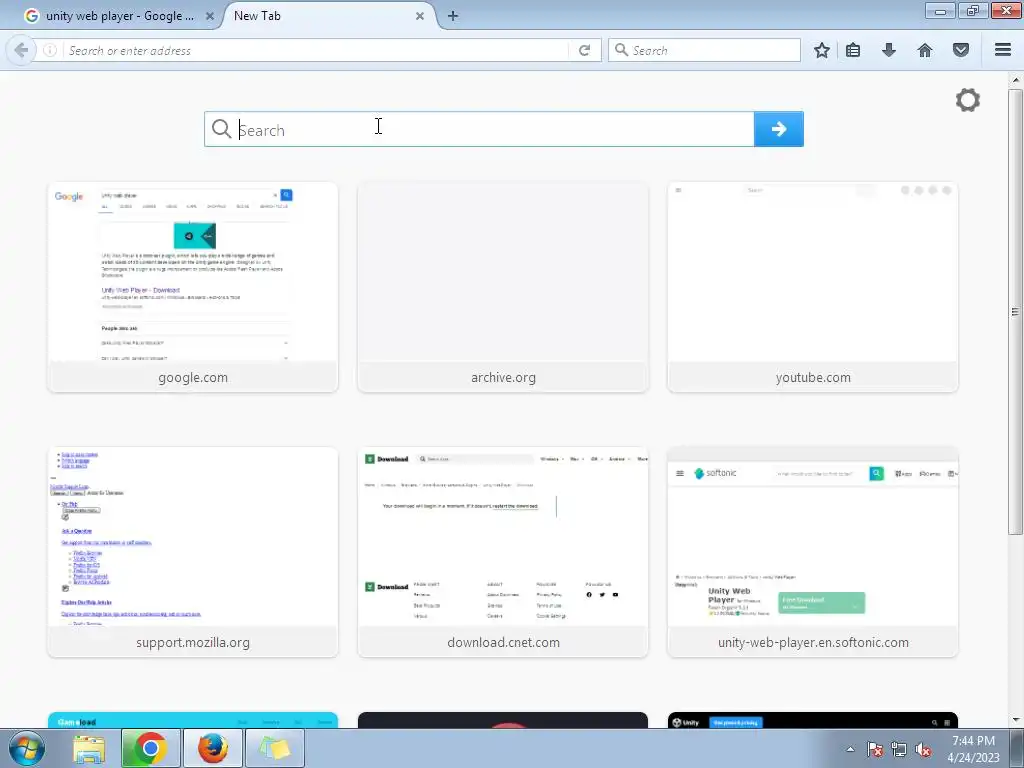Image resolution: width=1024 pixels, height=768 pixels.
Task: Click the page scrollbar thumb
Action: click(1015, 312)
